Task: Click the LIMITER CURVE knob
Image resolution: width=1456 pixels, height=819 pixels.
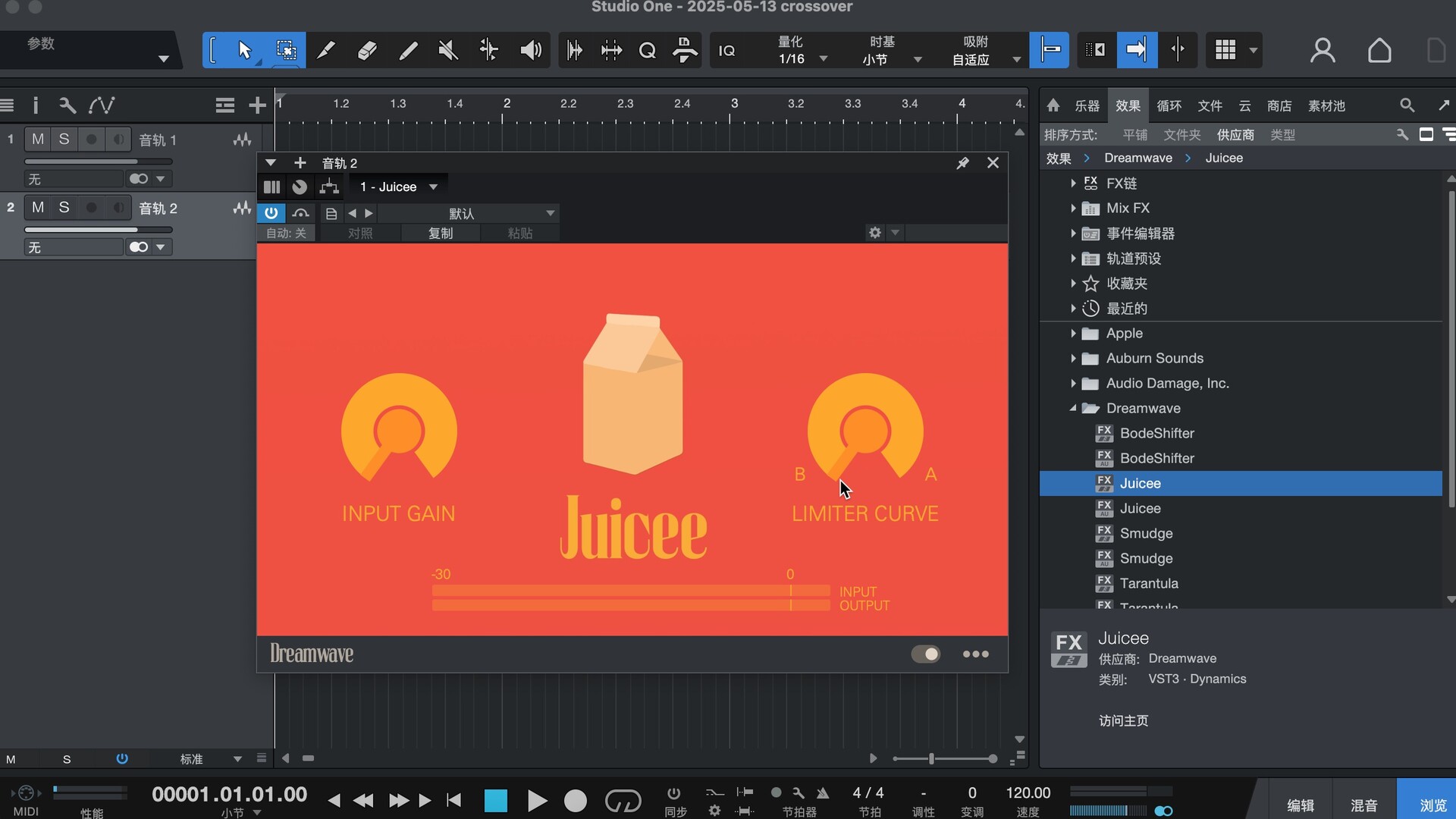Action: tap(865, 429)
